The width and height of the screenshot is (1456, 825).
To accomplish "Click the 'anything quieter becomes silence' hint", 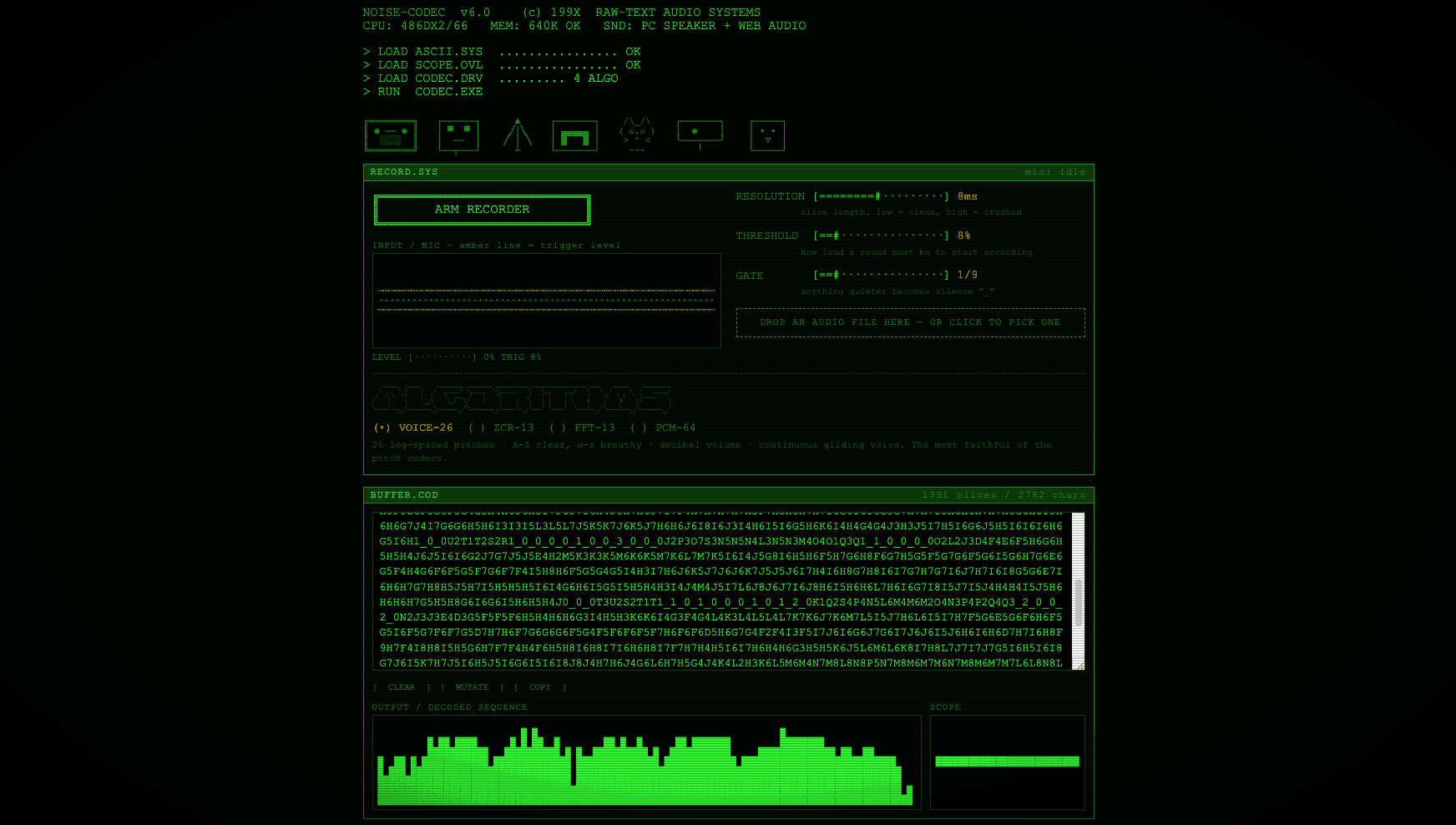I will [897, 291].
